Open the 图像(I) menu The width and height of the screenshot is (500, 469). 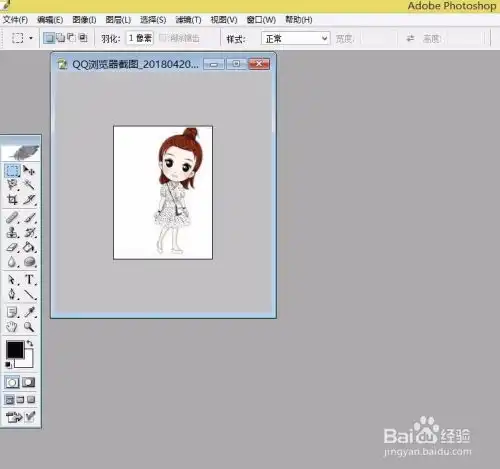[x=84, y=20]
